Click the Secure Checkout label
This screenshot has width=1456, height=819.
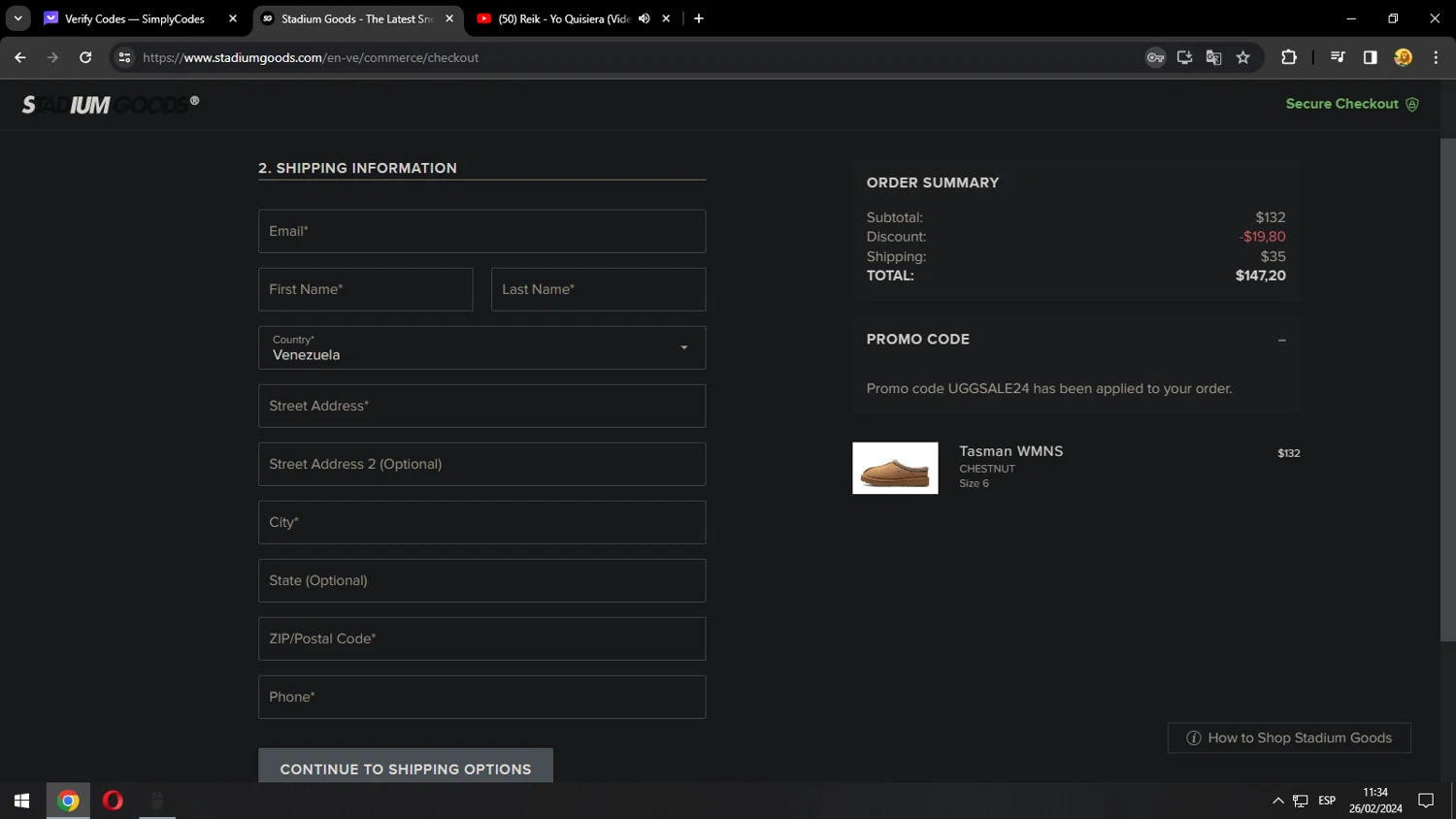pyautogui.click(x=1341, y=104)
